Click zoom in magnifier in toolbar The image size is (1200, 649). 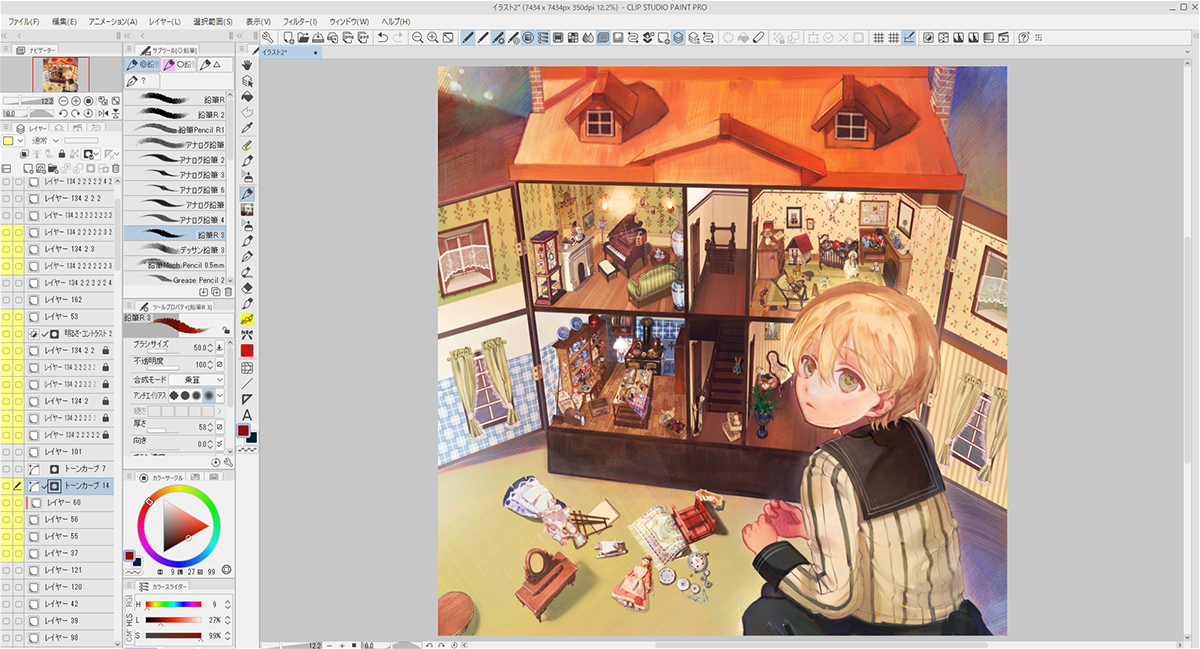pos(433,38)
